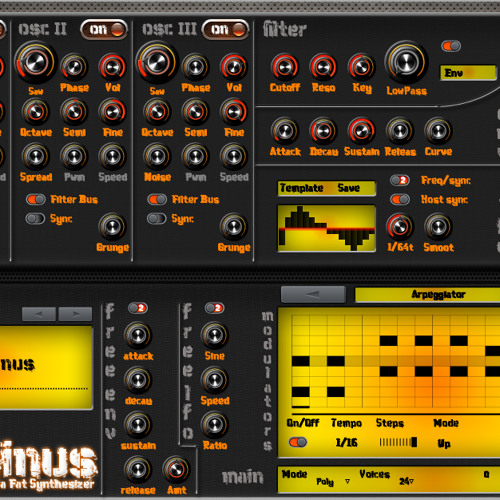Click the OSC II Saw waveform knob
500x500 pixels.
click(x=35, y=62)
